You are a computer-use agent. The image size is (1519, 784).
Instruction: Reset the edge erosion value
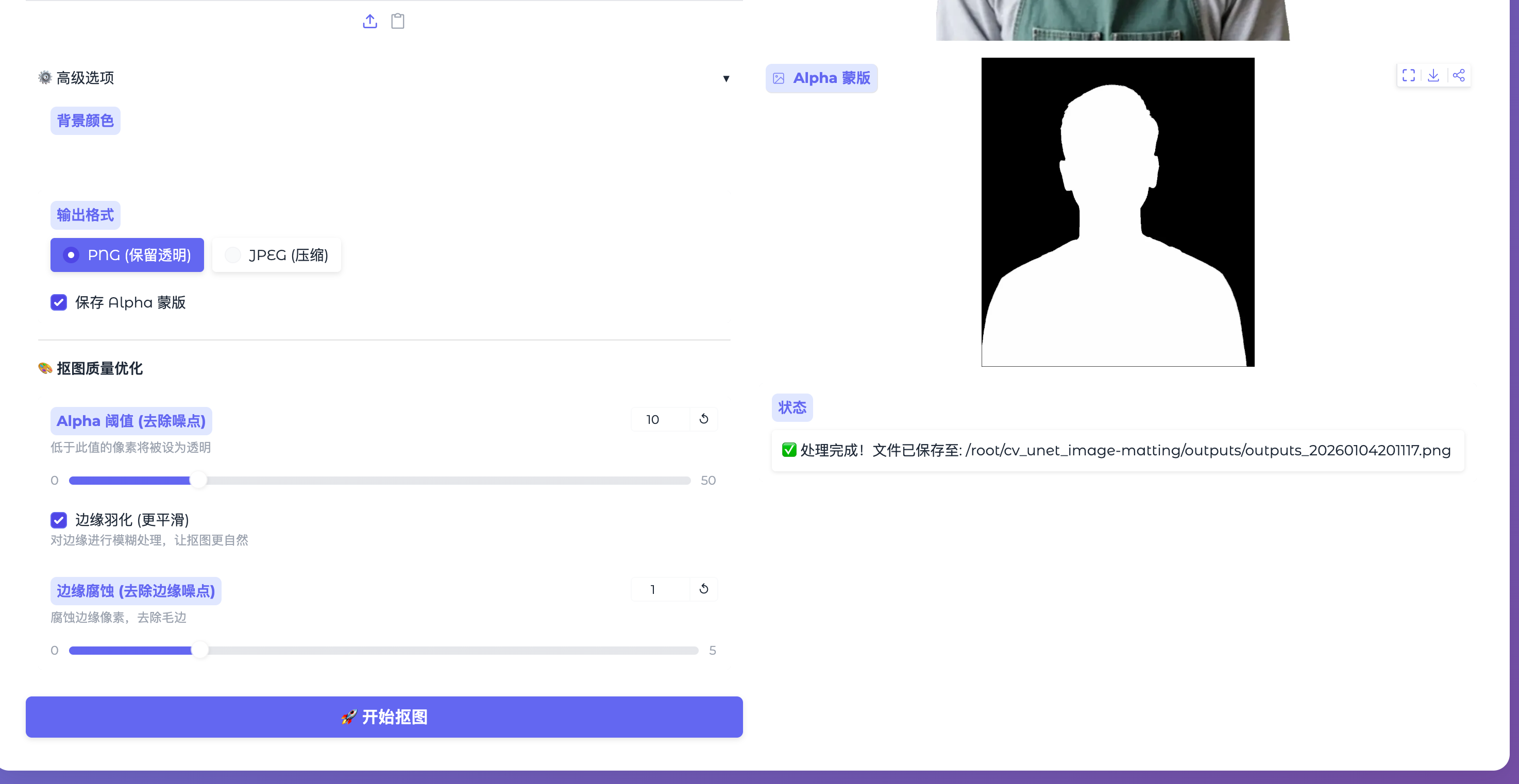[703, 589]
